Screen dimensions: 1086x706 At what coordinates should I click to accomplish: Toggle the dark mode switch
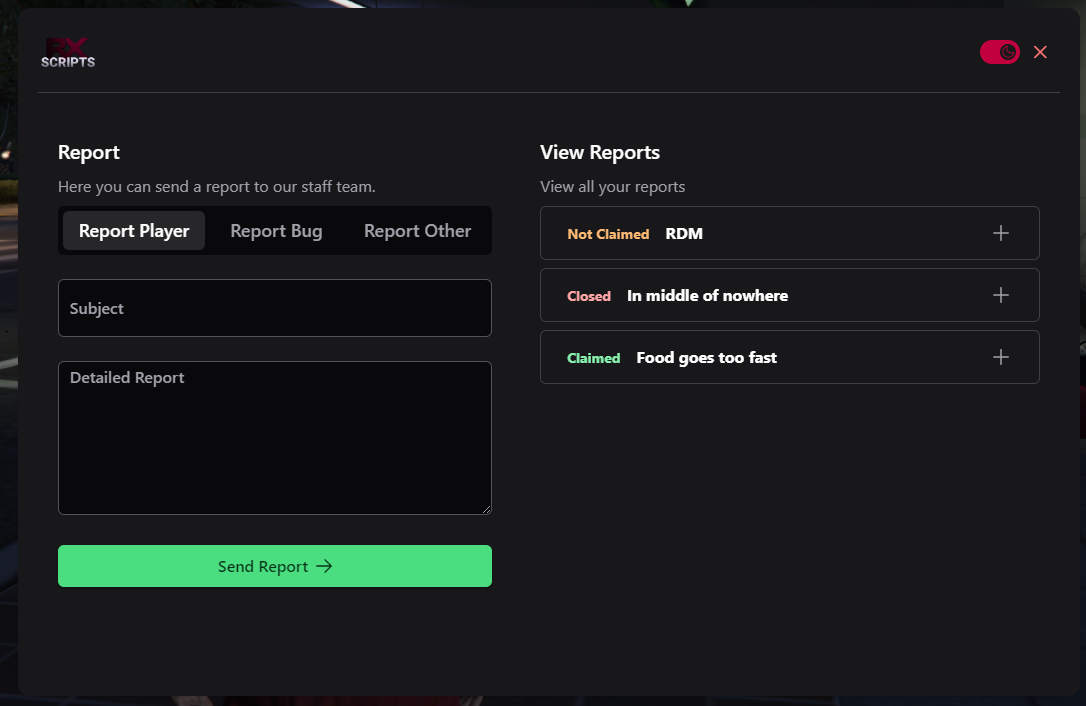click(x=999, y=52)
